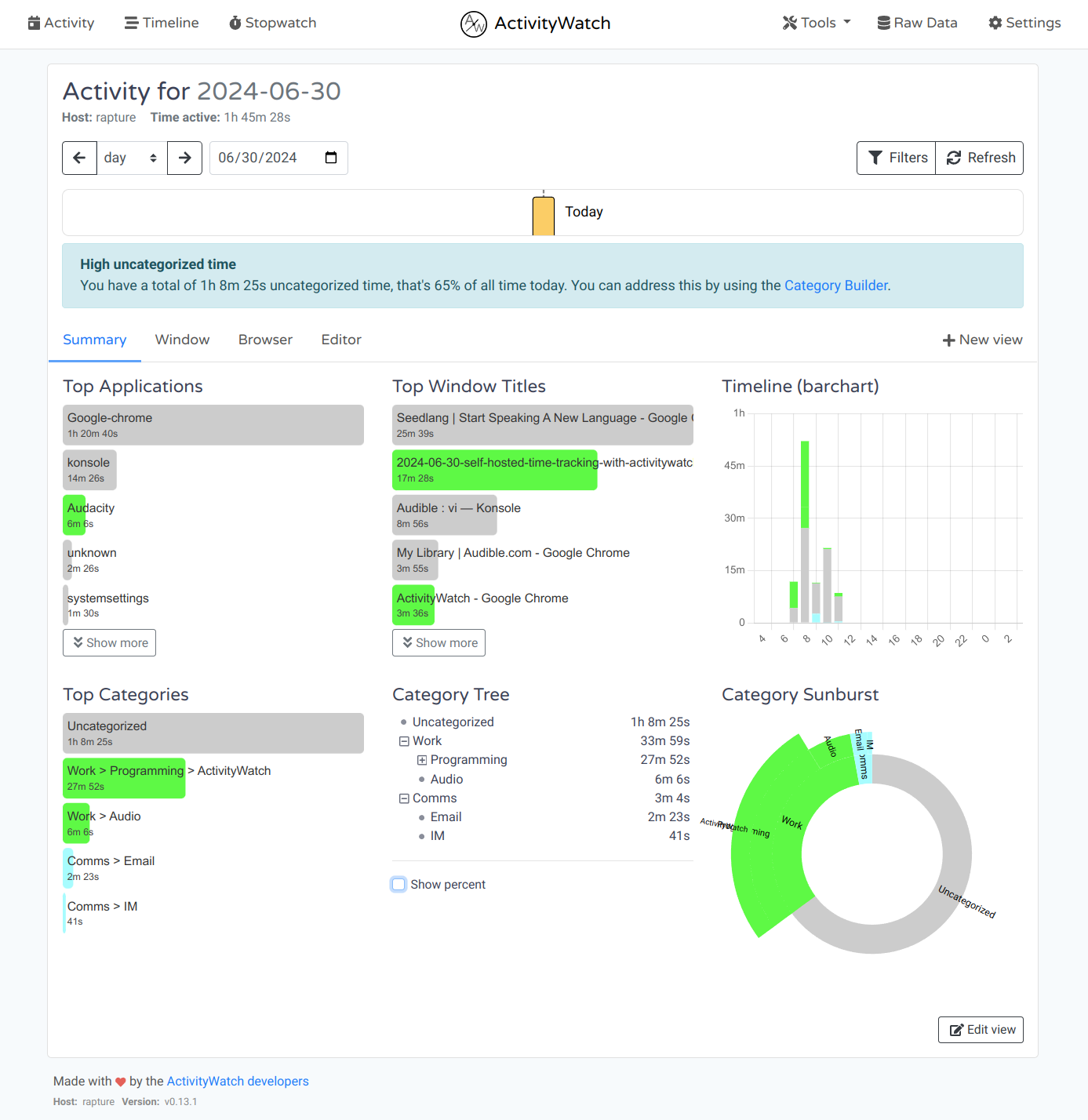Viewport: 1088px width, 1120px height.
Task: Switch to the Browser tab
Action: (265, 340)
